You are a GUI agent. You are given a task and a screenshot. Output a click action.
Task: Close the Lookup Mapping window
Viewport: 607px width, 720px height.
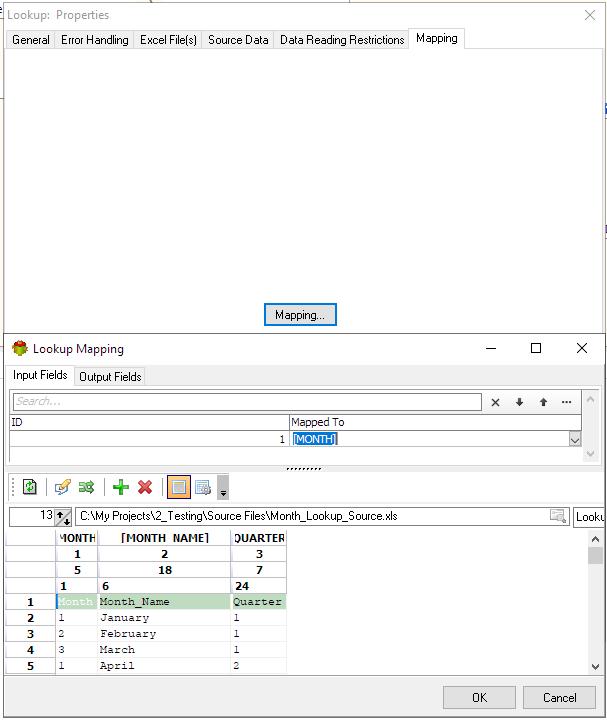pos(582,348)
